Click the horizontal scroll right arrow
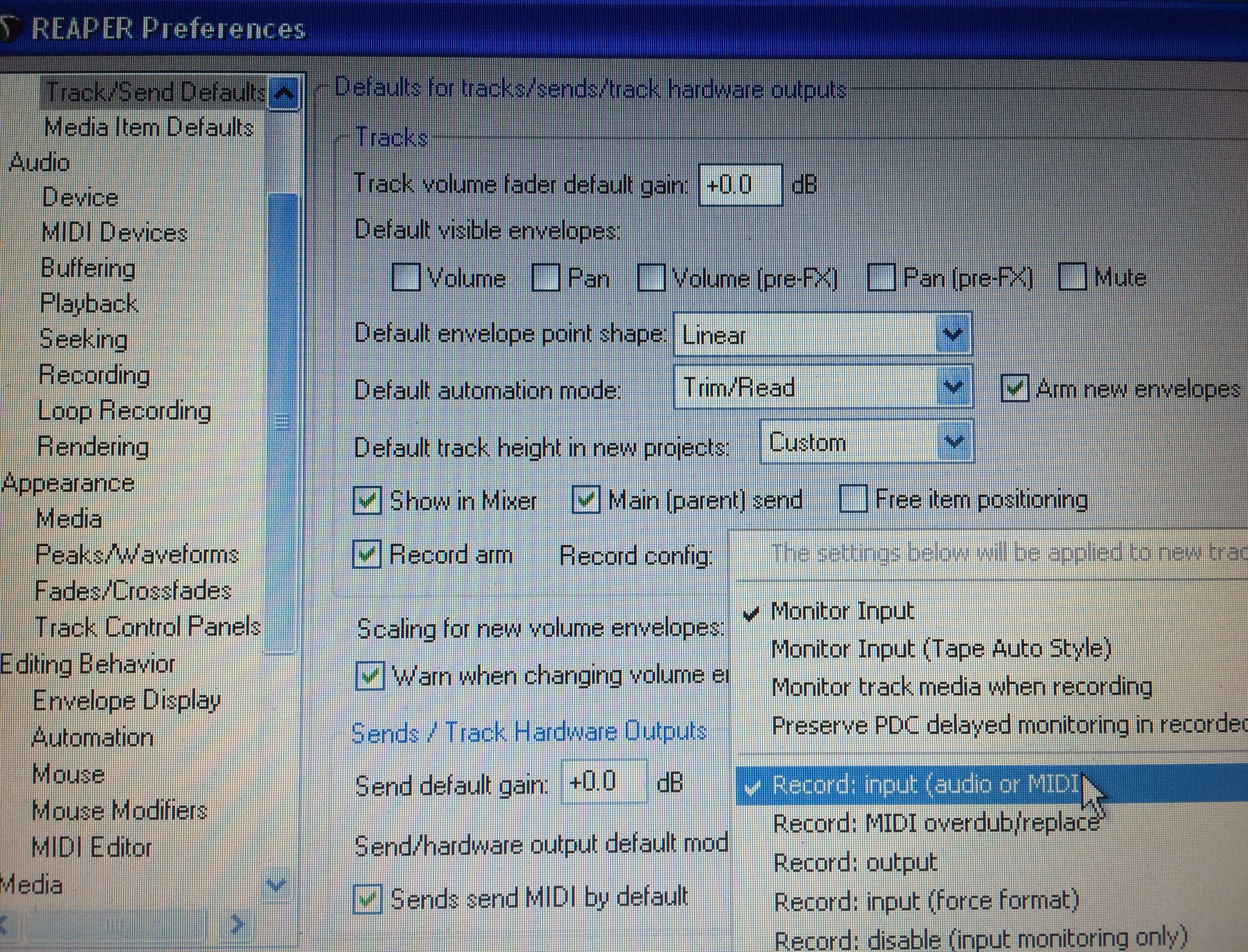 (x=237, y=925)
